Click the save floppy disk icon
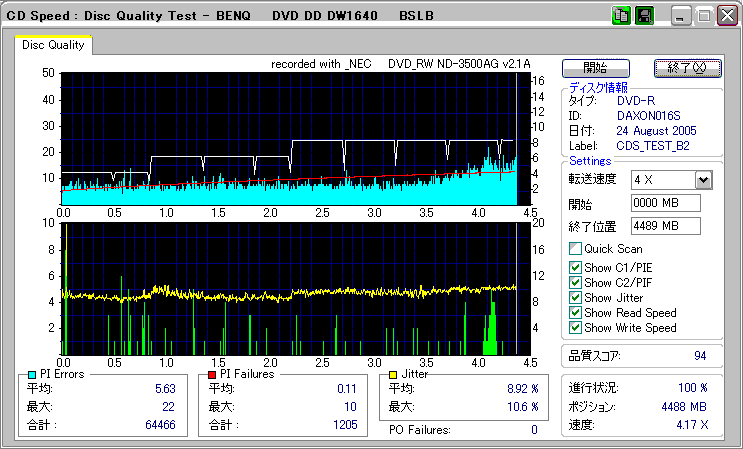Viewport: 743px width, 449px height. point(644,16)
